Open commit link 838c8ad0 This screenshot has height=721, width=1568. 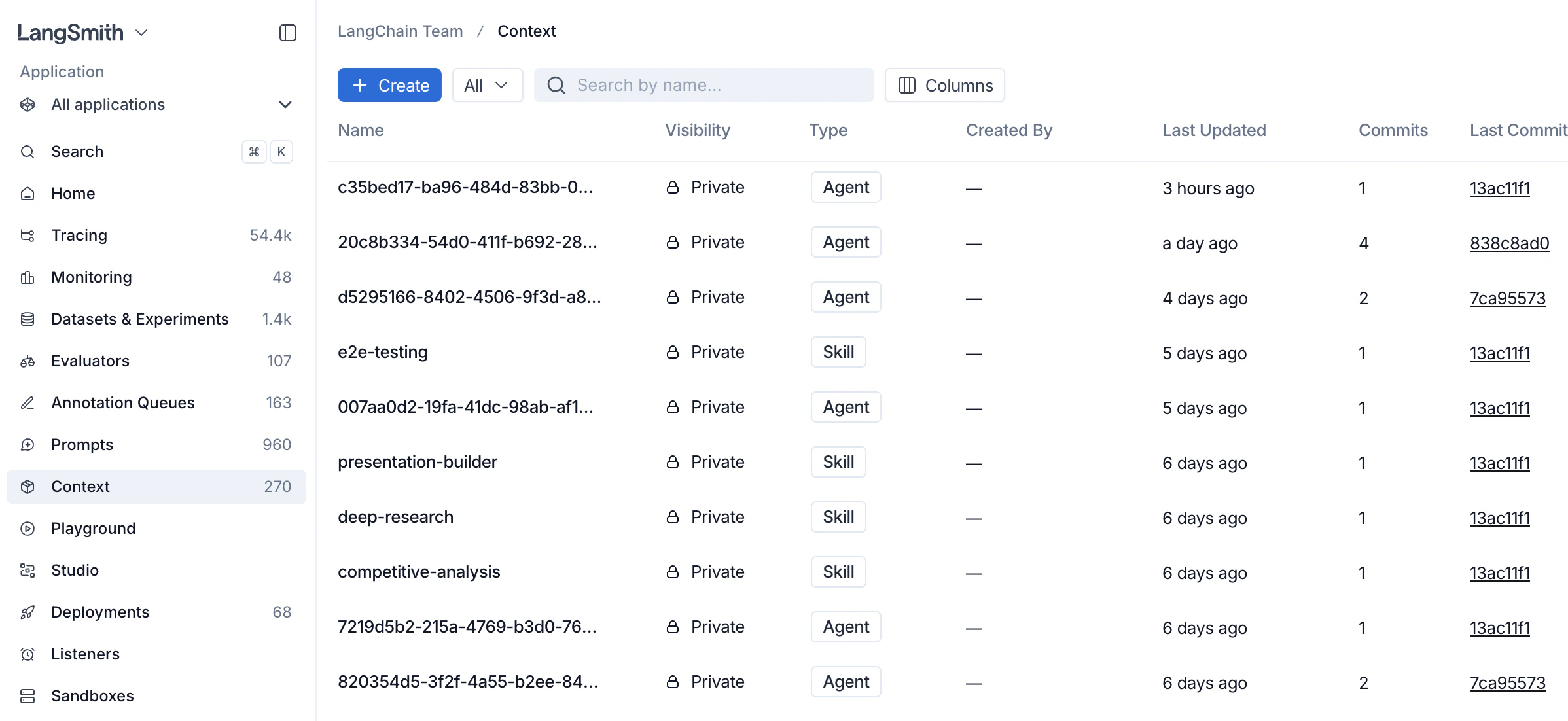1509,243
